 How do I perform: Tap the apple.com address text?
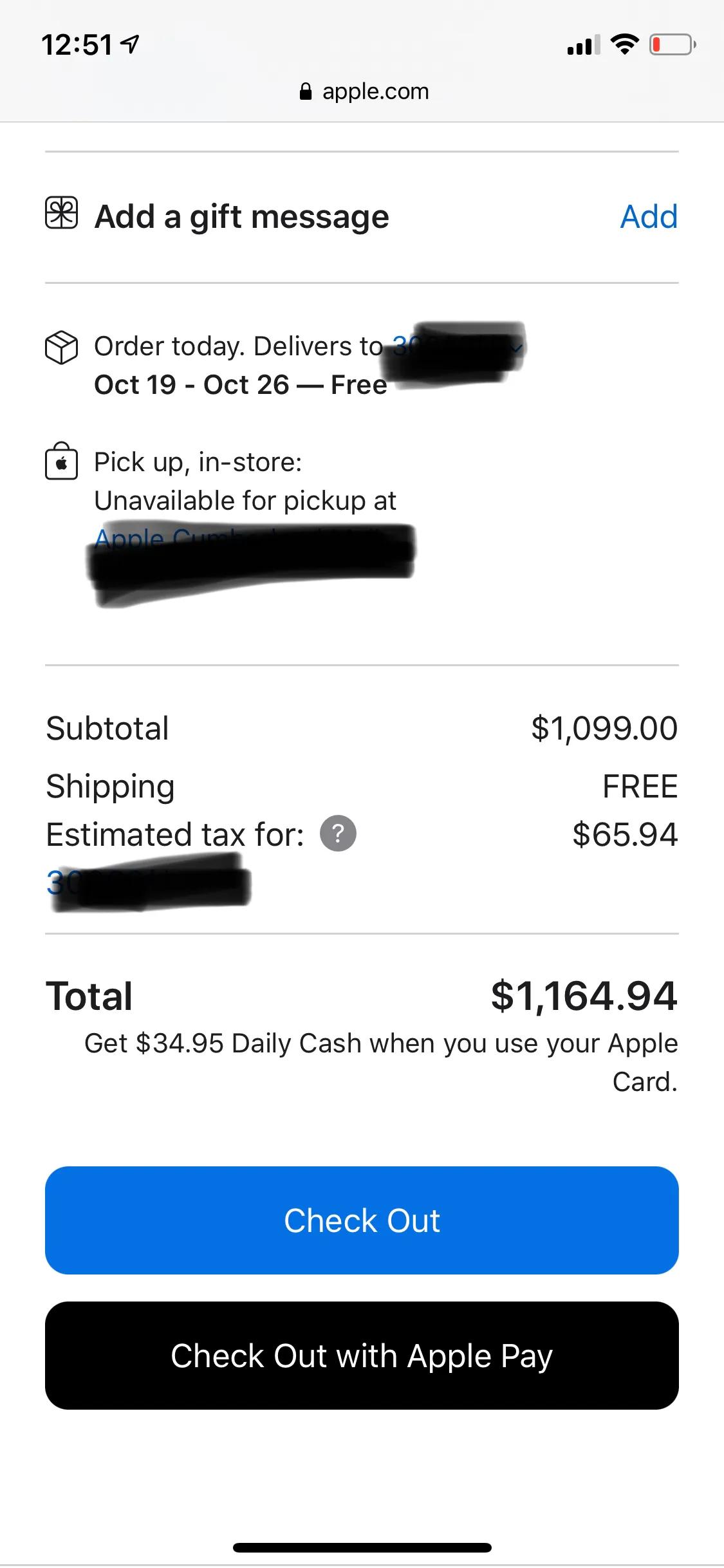375,91
